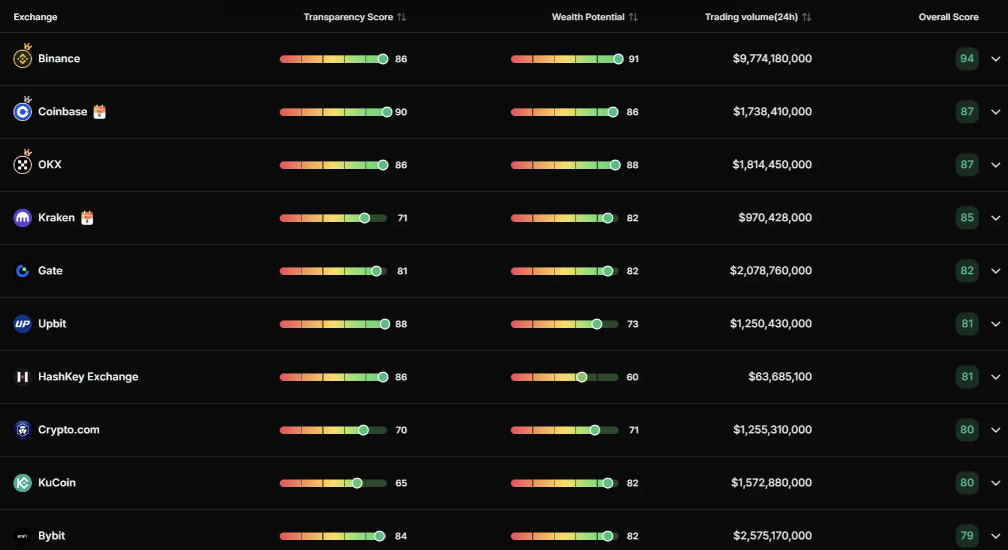Click the KuCoin logo icon
Viewport: 1008px width, 550px height.
pos(22,483)
